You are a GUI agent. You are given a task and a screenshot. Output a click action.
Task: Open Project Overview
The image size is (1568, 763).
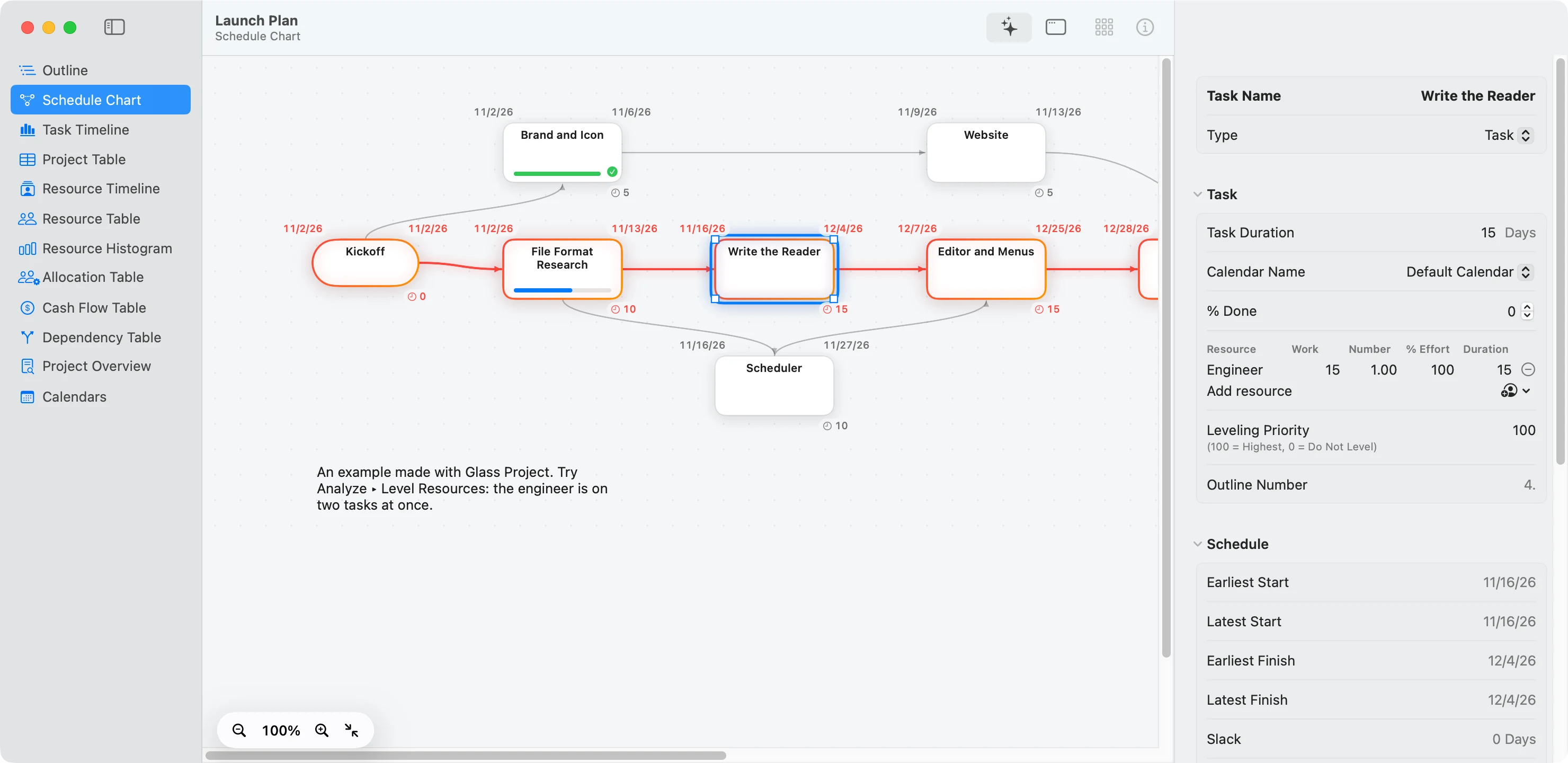pyautogui.click(x=101, y=367)
